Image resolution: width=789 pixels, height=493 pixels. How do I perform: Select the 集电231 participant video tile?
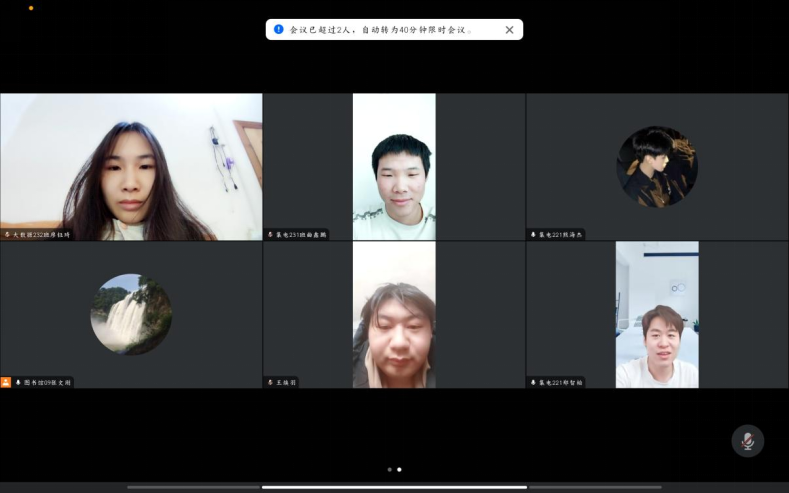click(x=394, y=165)
